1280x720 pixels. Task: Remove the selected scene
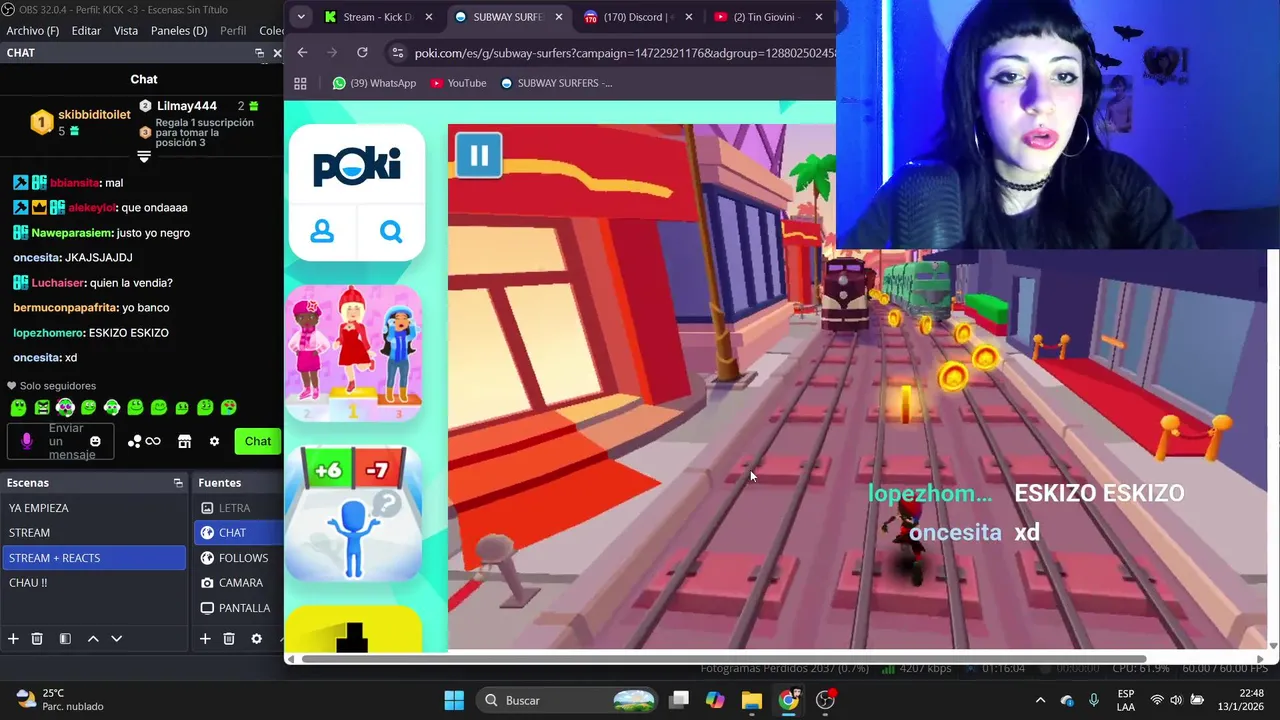coord(37,639)
